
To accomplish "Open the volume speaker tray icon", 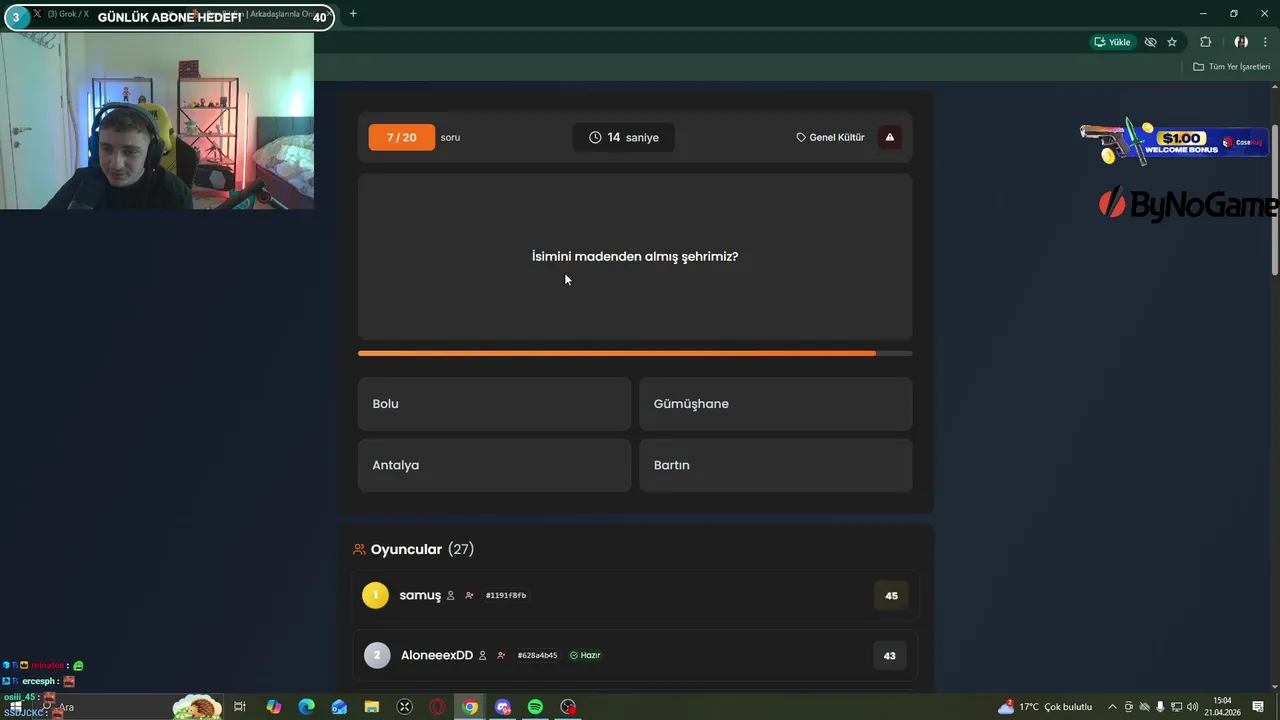I will 1192,707.
